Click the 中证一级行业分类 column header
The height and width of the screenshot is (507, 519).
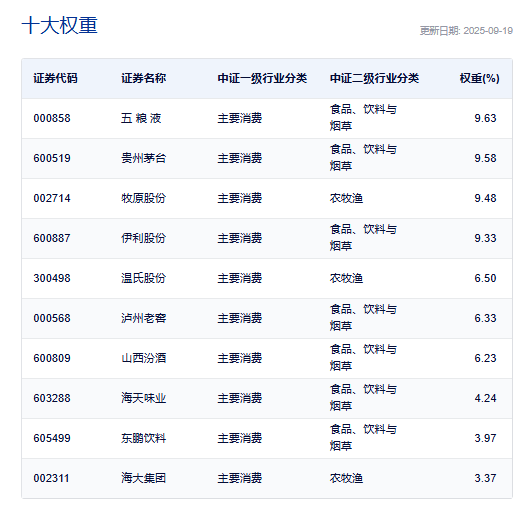click(262, 78)
